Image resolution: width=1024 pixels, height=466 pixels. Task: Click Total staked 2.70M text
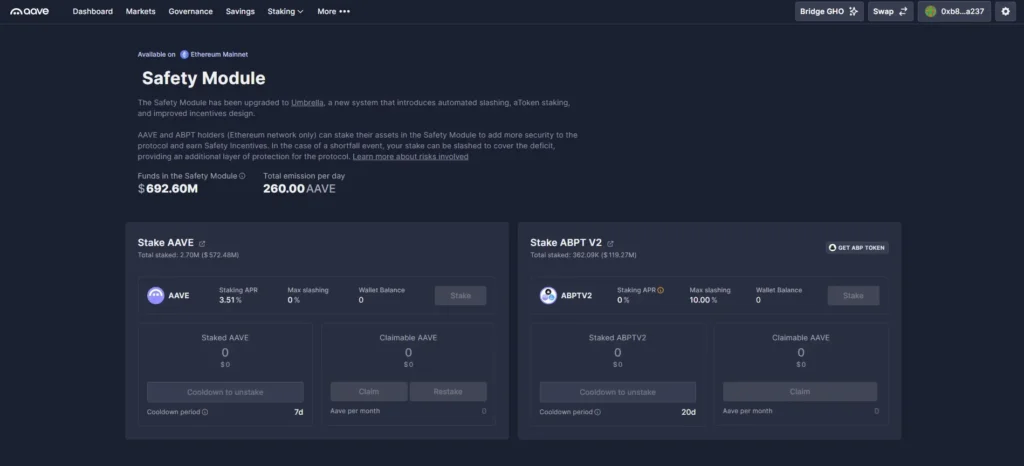point(188,255)
